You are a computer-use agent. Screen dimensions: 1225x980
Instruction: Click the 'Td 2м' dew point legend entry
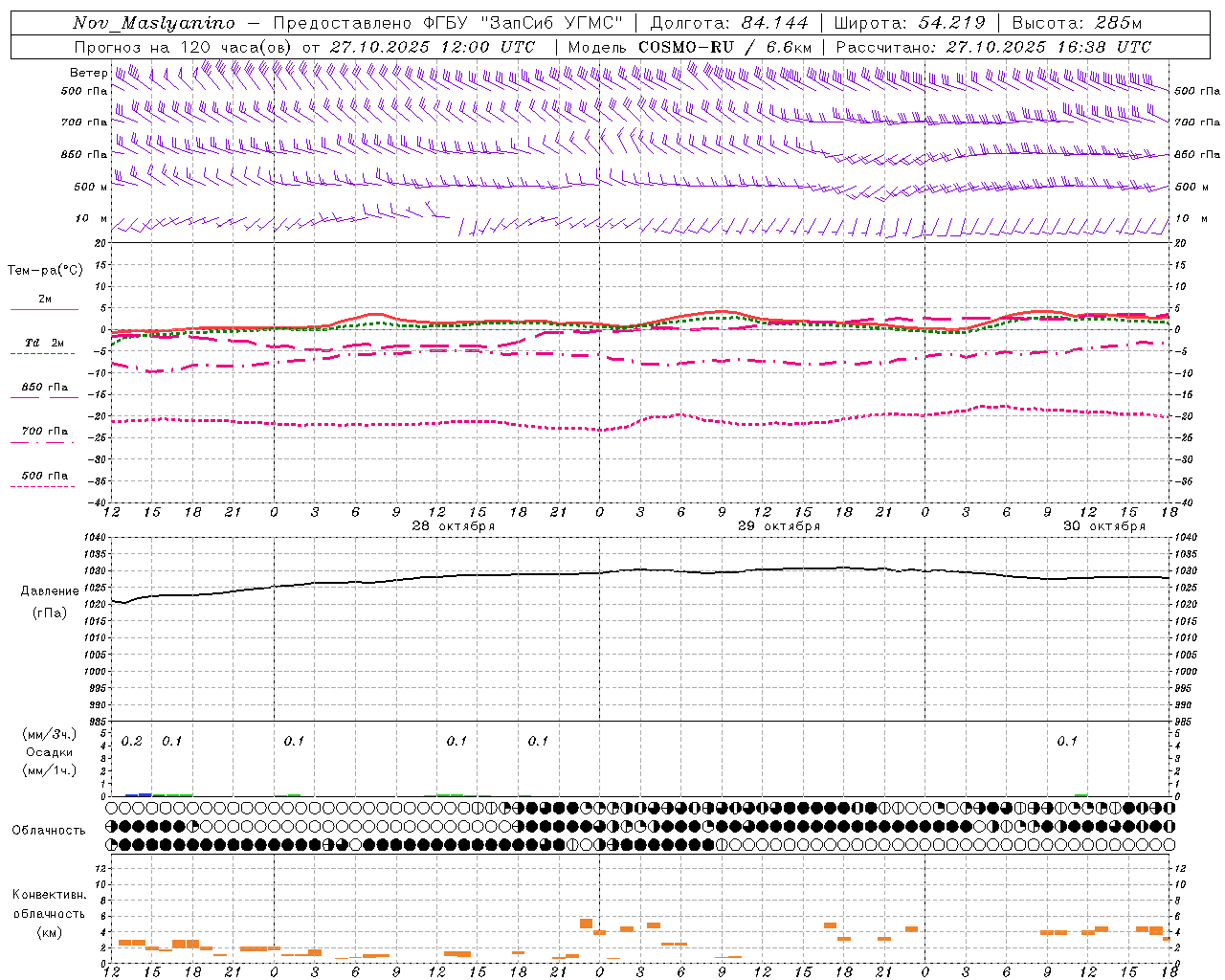click(44, 343)
